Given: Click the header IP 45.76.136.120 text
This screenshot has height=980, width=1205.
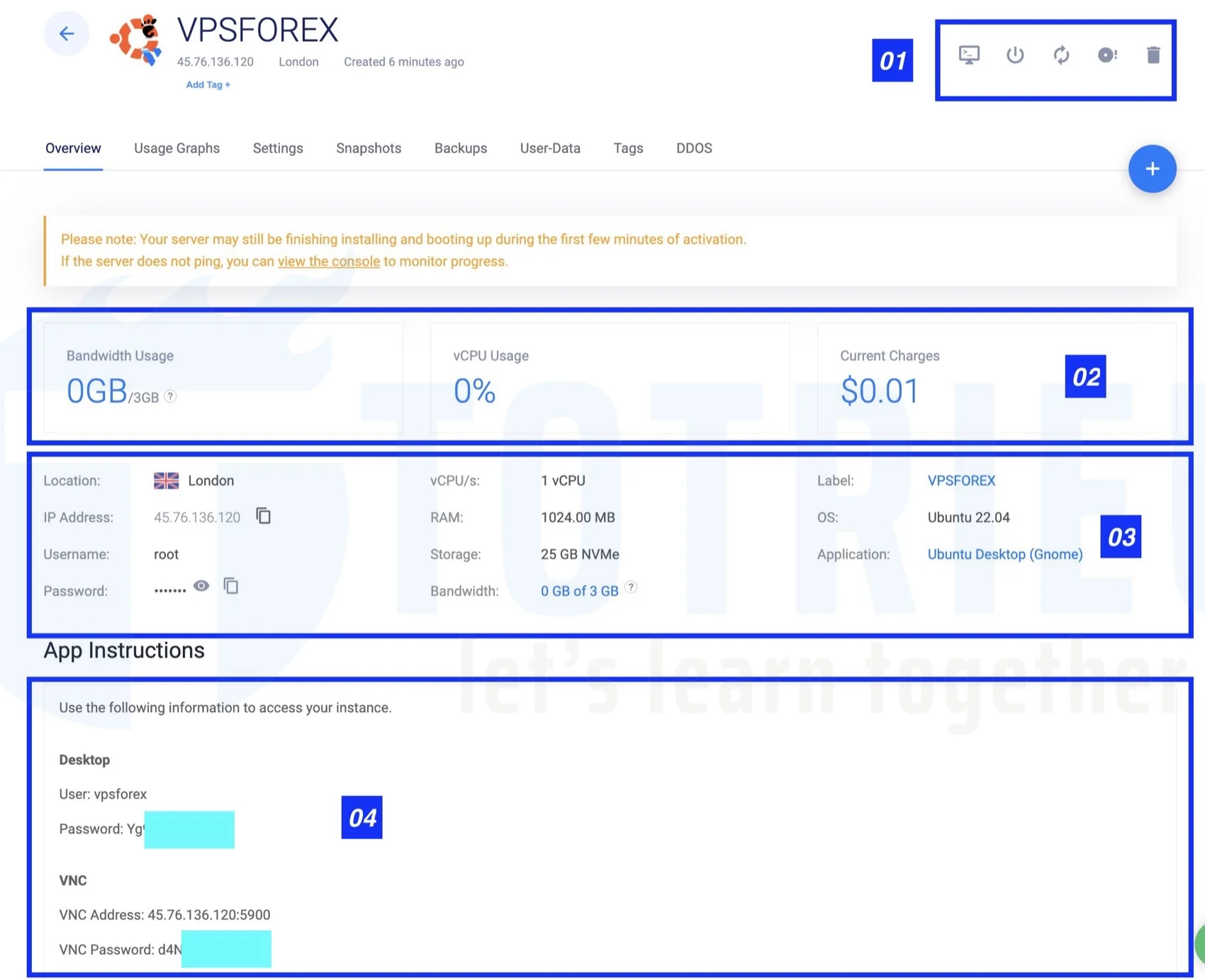Looking at the screenshot, I should [x=215, y=62].
